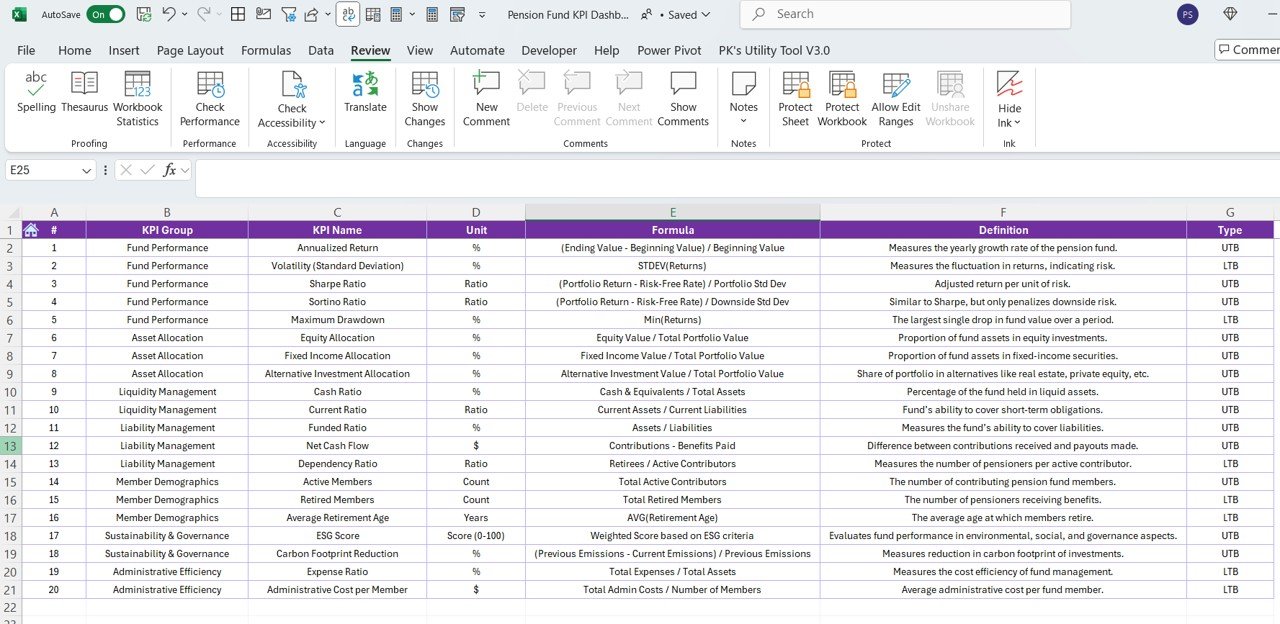This screenshot has height=624, width=1280.
Task: Click the home icon in cell A1
Action: click(31, 230)
